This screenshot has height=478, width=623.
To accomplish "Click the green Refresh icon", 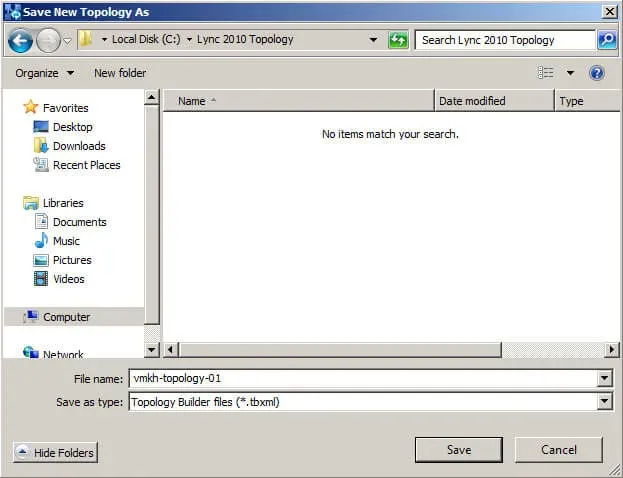I will pyautogui.click(x=398, y=40).
